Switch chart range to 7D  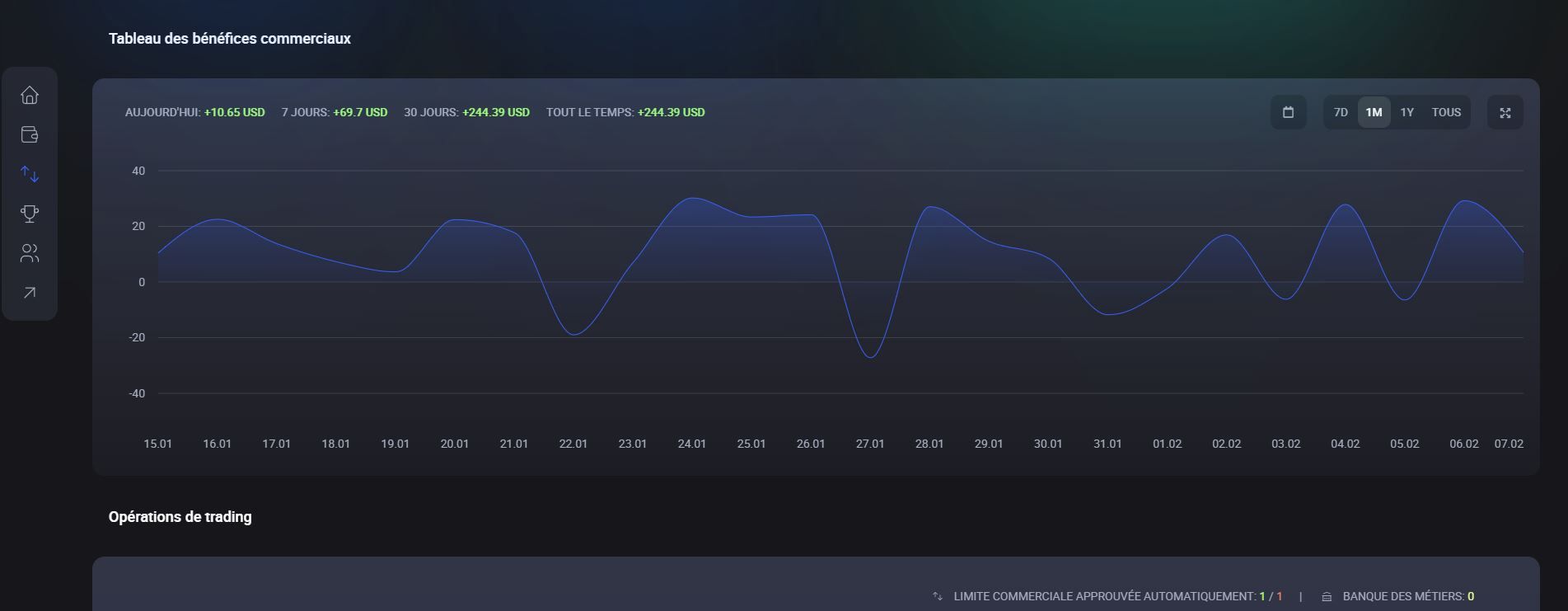(1341, 112)
